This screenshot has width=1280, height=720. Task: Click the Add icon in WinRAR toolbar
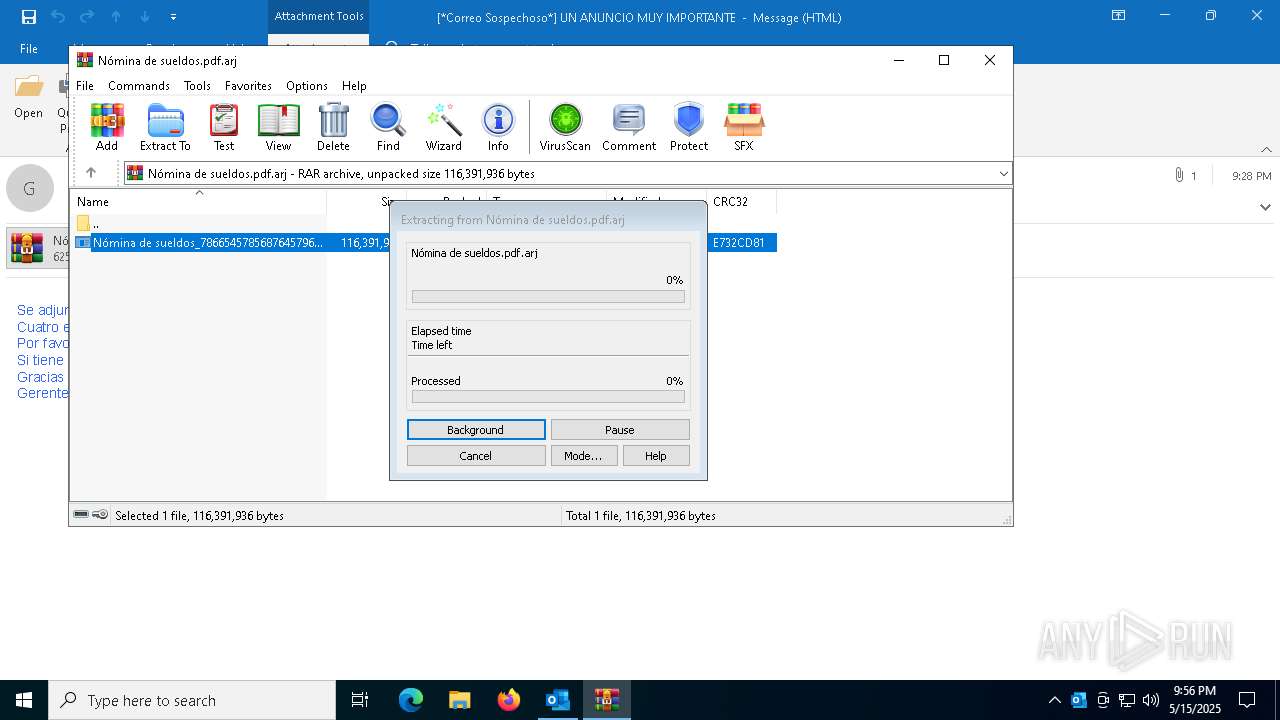point(107,127)
